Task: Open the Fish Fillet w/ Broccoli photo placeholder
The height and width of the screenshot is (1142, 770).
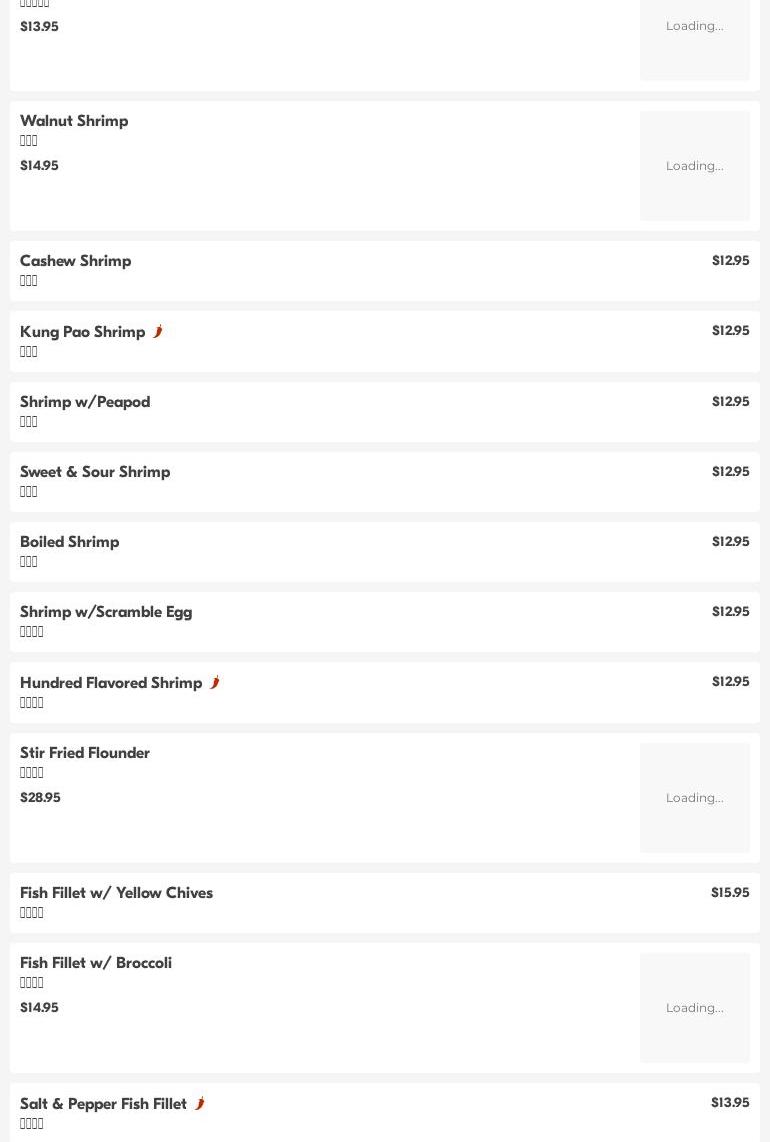Action: pyautogui.click(x=694, y=1008)
